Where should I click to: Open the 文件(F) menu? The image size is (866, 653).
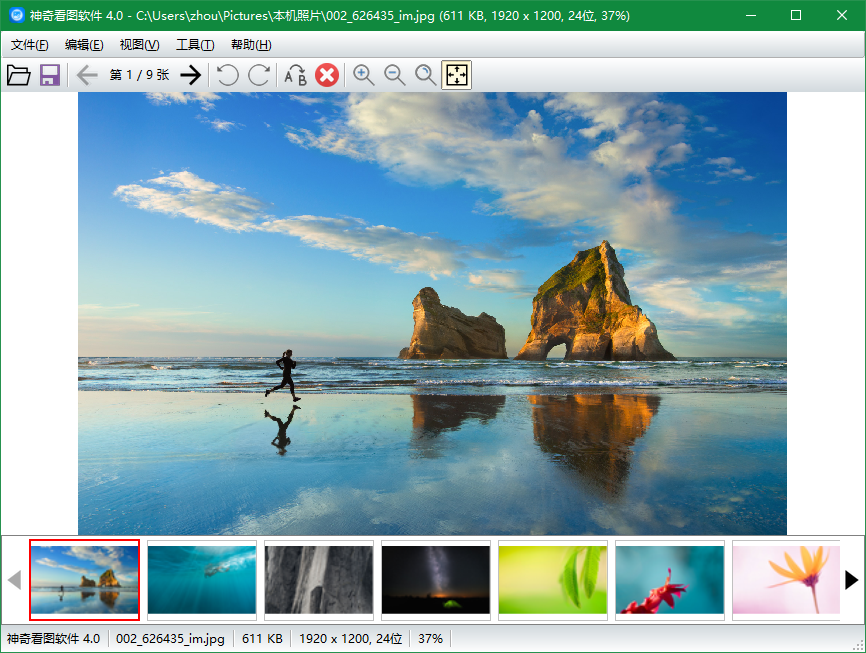point(30,45)
